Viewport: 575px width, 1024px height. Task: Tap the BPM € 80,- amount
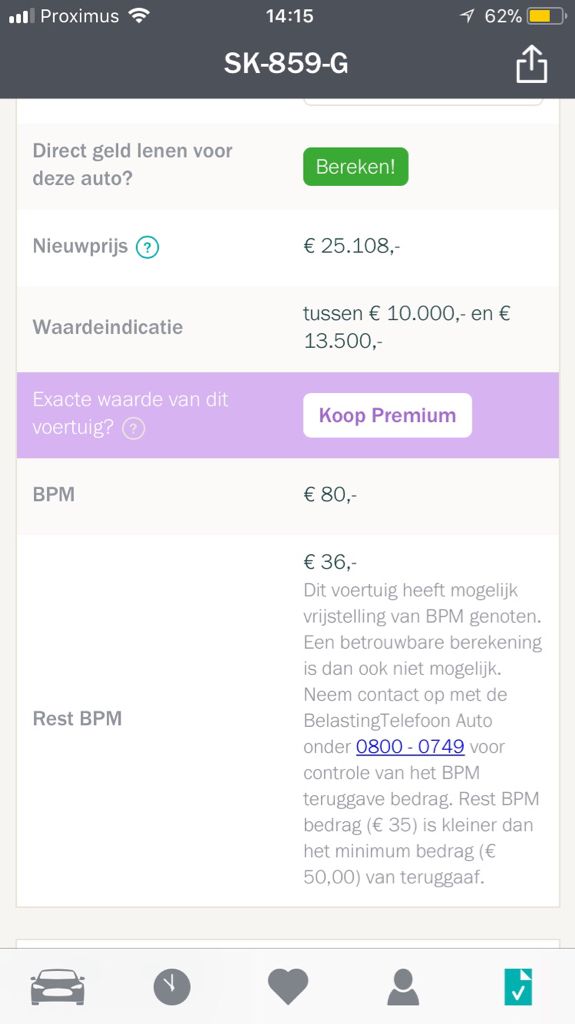pos(330,495)
